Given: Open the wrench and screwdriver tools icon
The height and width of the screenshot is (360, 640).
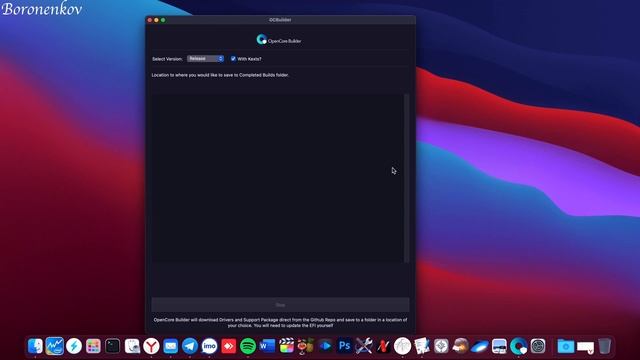Looking at the screenshot, I should pyautogui.click(x=364, y=346).
